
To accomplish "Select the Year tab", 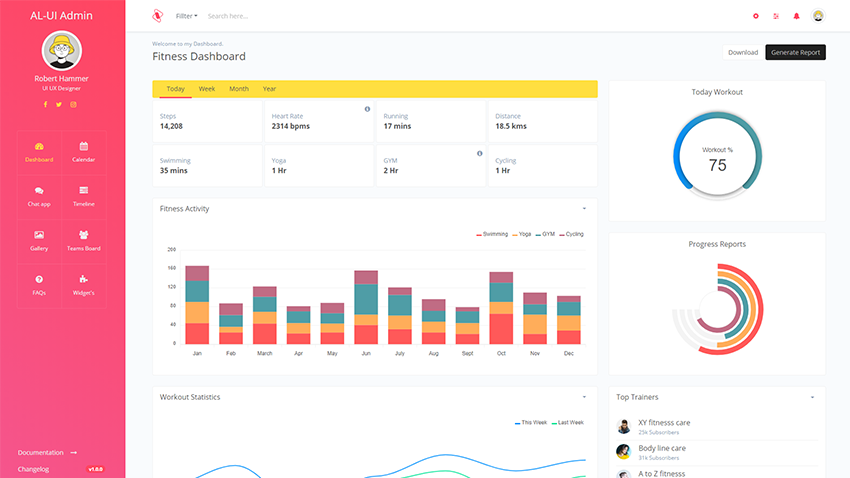I will click(269, 89).
